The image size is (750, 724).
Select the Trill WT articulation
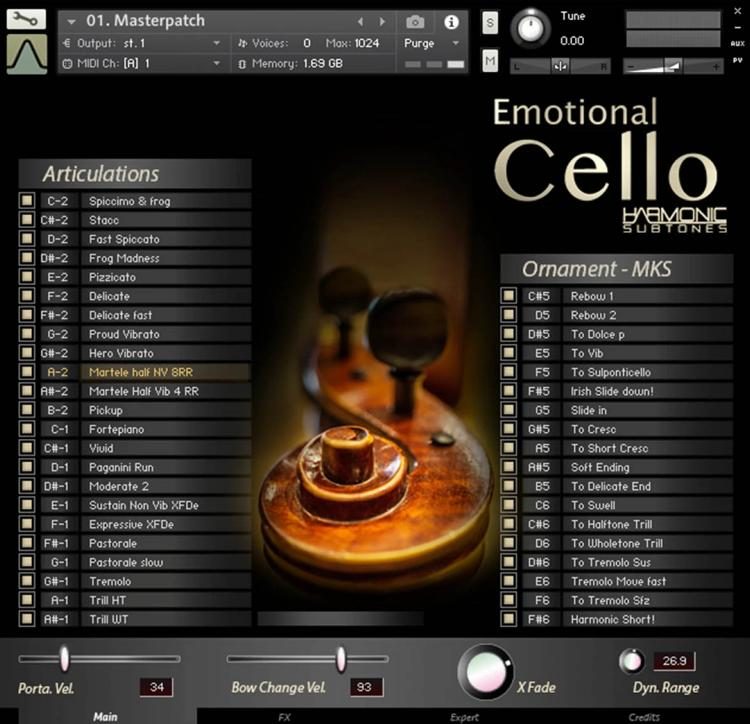coord(165,619)
